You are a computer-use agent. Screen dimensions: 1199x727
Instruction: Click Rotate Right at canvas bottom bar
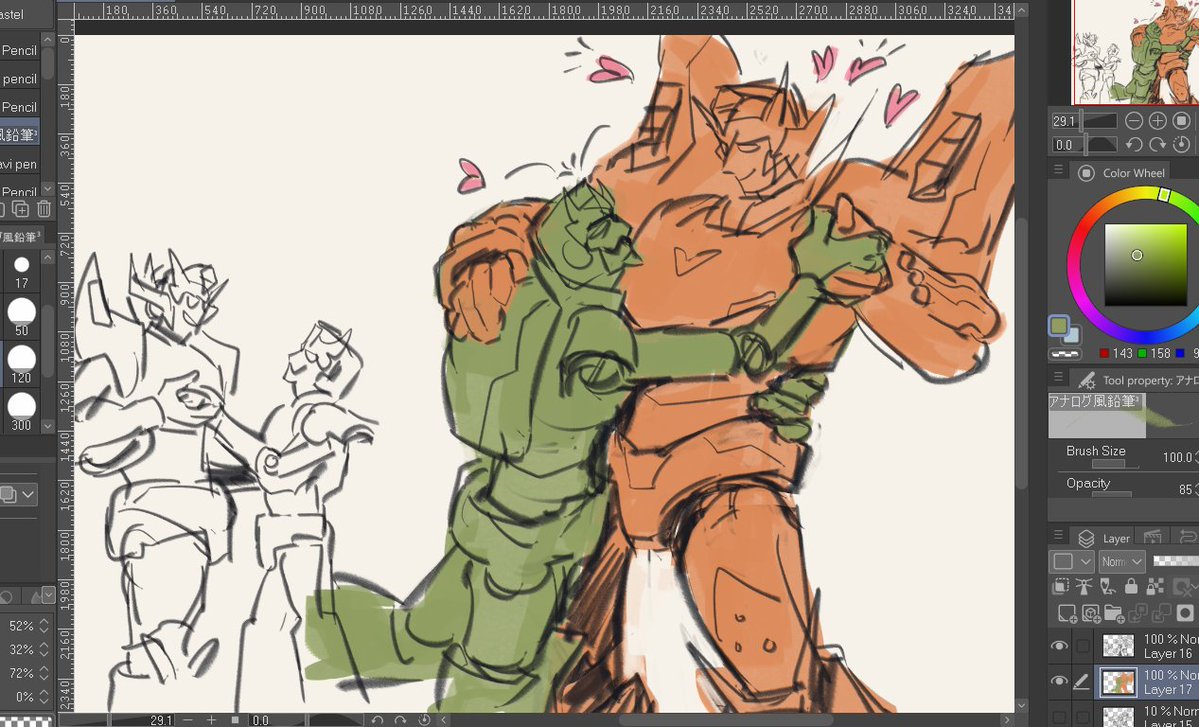tap(400, 720)
